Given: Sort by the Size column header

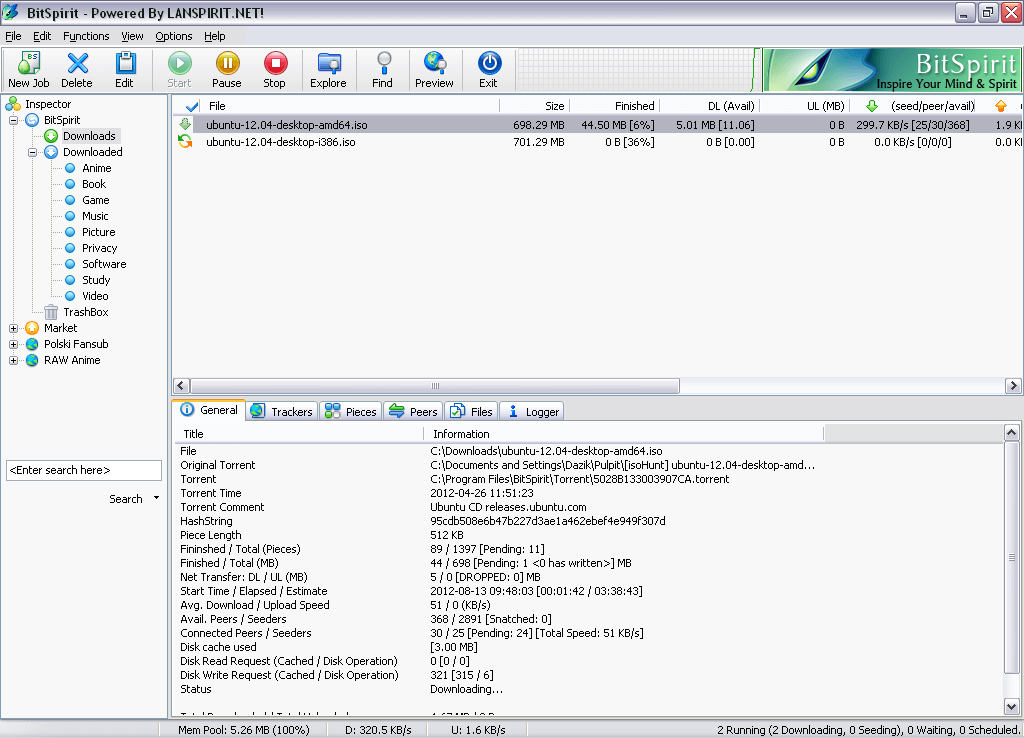Looking at the screenshot, I should [534, 106].
